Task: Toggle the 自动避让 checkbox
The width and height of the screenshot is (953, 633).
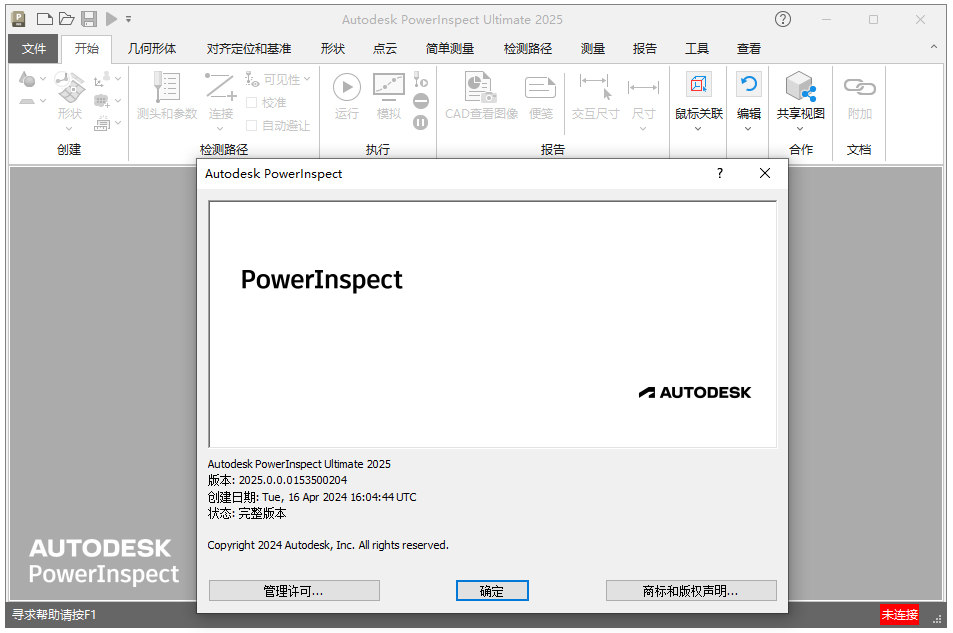Action: coord(252,125)
